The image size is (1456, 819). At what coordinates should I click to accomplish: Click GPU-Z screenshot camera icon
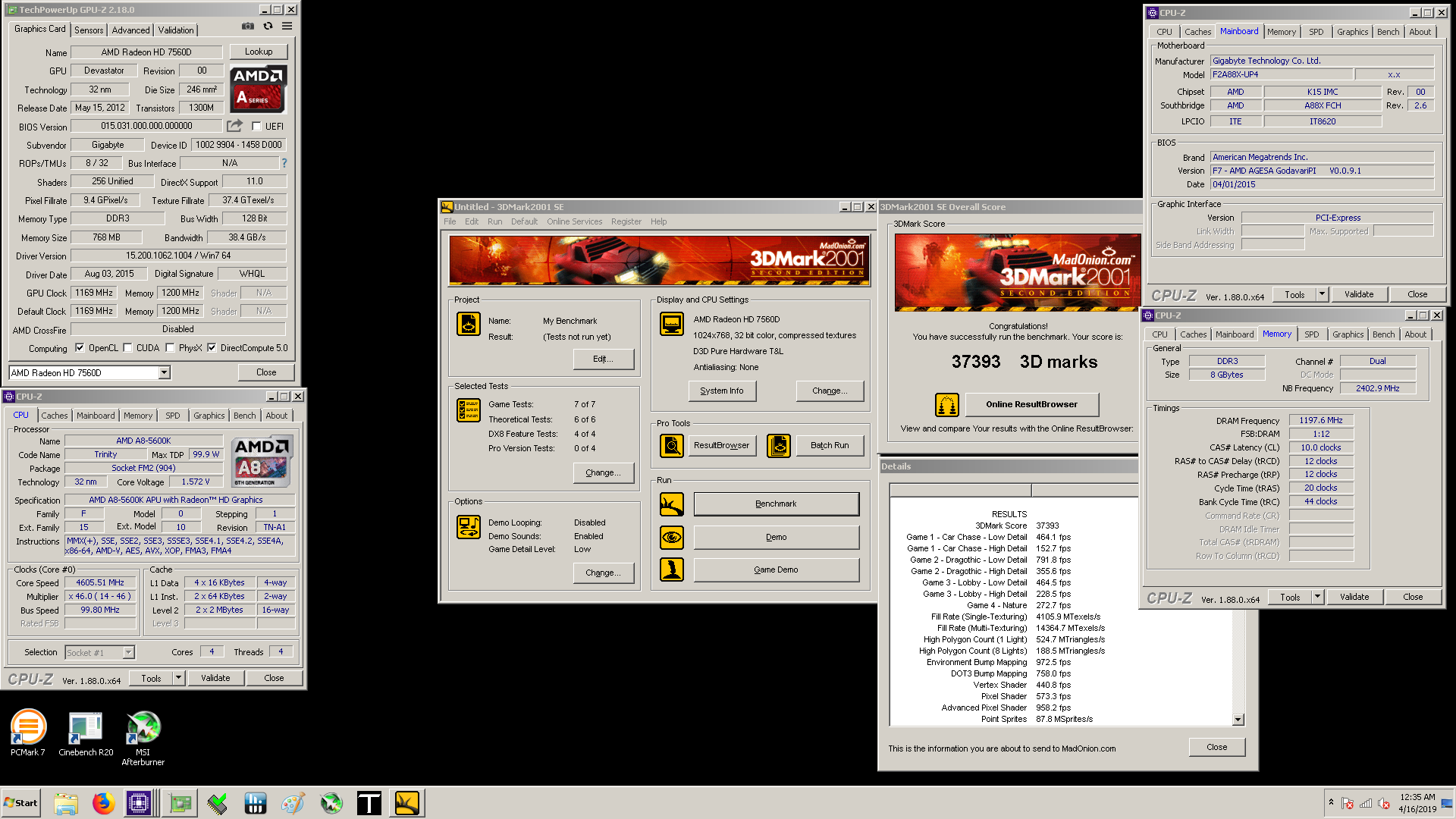248,26
